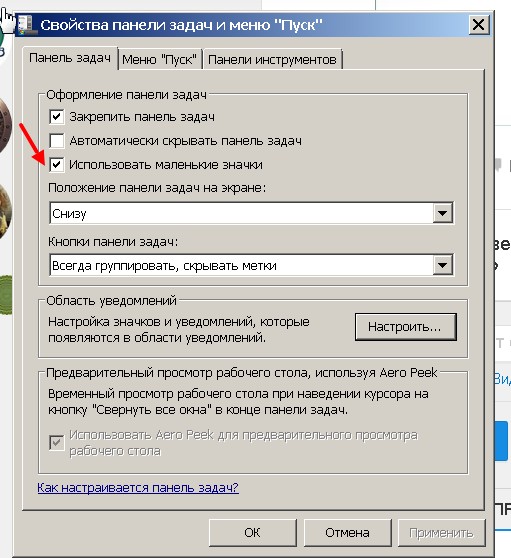This screenshot has height=558, width=511.
Task: Open dropdown arrow next to 'Снизу'
Action: pyautogui.click(x=442, y=213)
